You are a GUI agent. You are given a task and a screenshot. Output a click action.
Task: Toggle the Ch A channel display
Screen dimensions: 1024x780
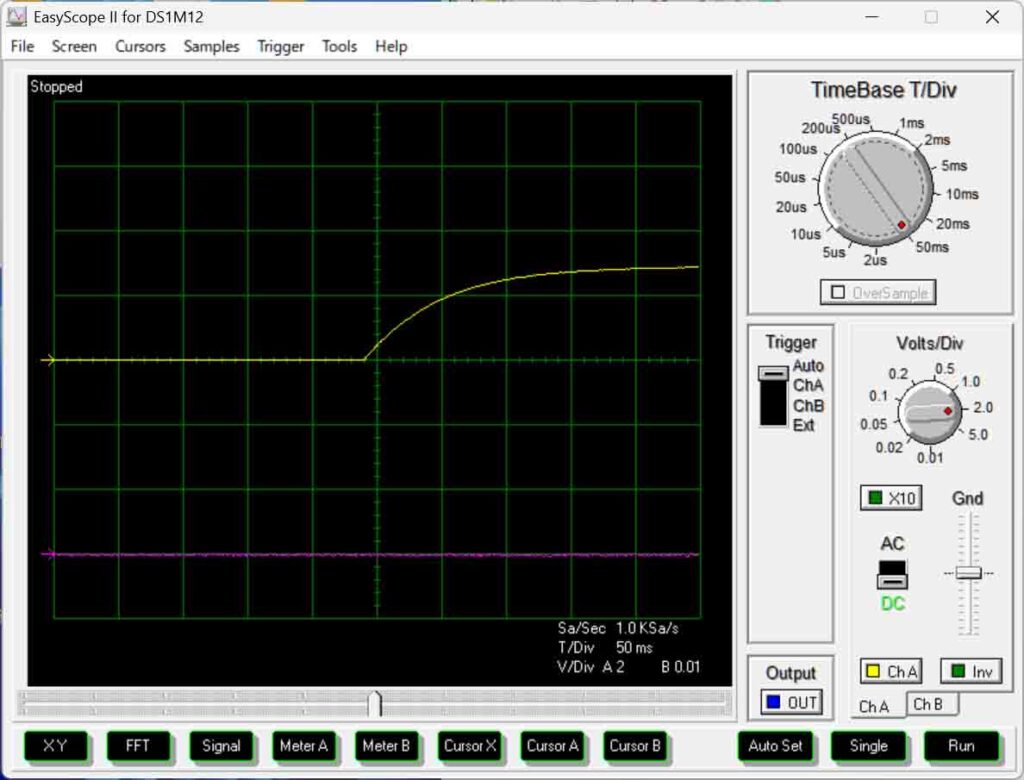pyautogui.click(x=891, y=671)
